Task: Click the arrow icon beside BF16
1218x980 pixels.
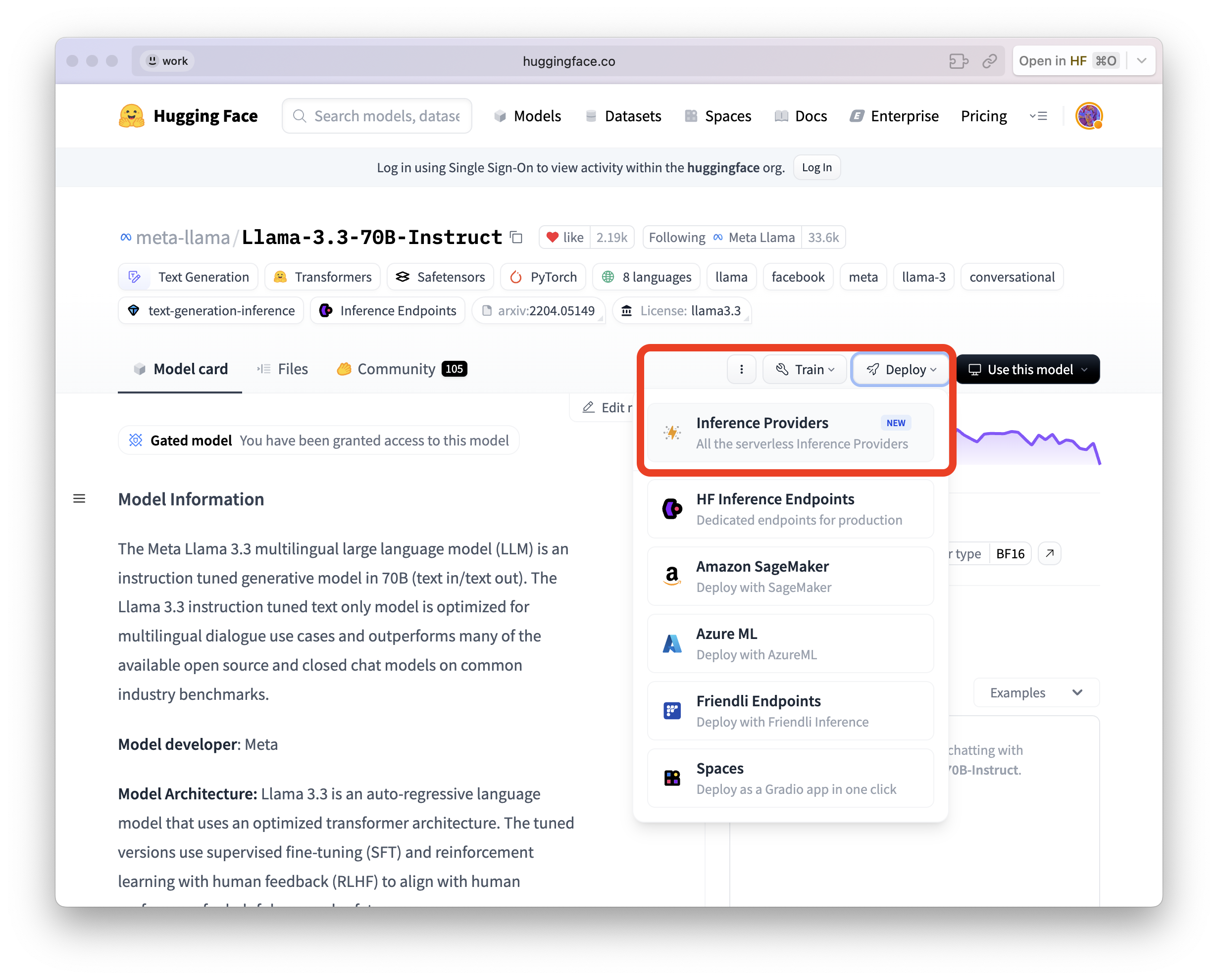Action: click(1050, 553)
